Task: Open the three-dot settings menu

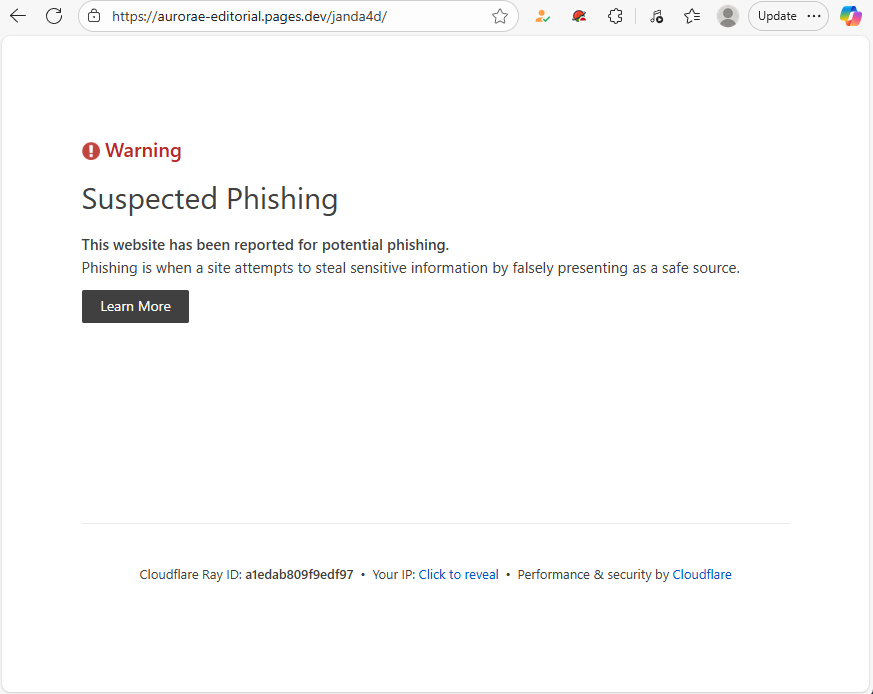Action: (814, 16)
